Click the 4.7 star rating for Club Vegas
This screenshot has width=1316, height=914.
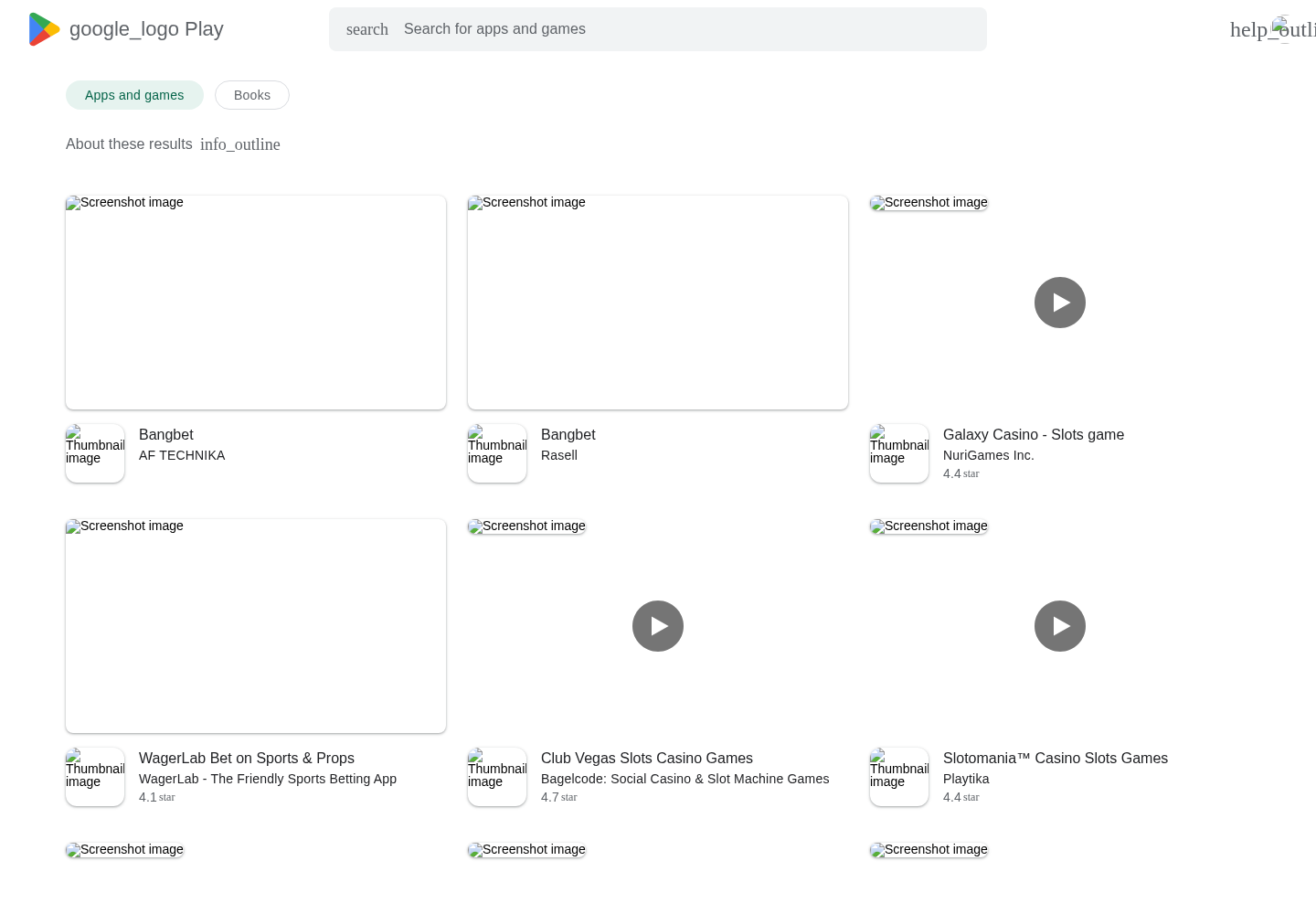click(559, 797)
